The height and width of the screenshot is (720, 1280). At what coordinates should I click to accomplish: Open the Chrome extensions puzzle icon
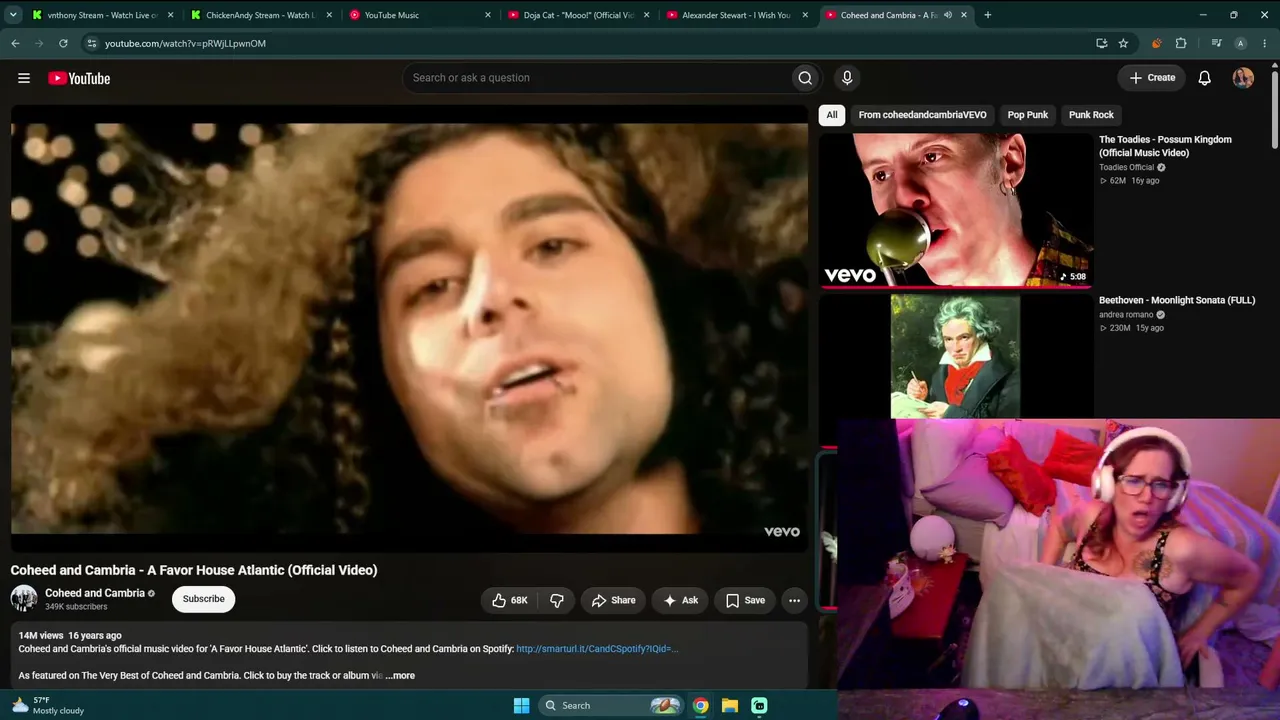(1181, 43)
